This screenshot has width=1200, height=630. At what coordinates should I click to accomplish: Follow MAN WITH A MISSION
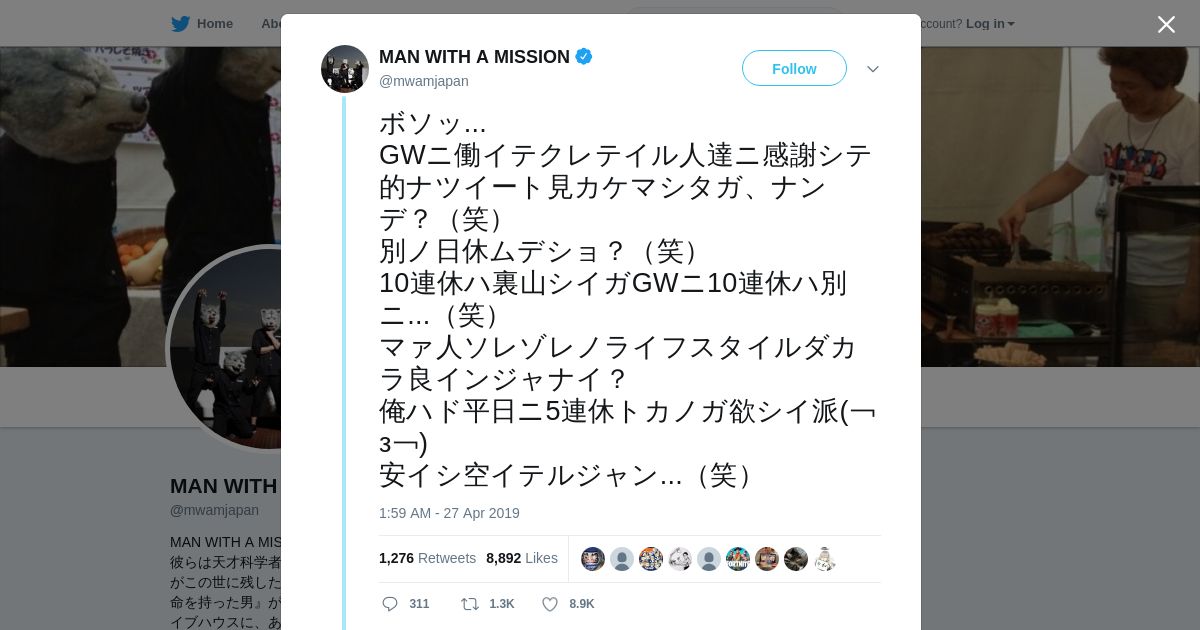(x=794, y=68)
